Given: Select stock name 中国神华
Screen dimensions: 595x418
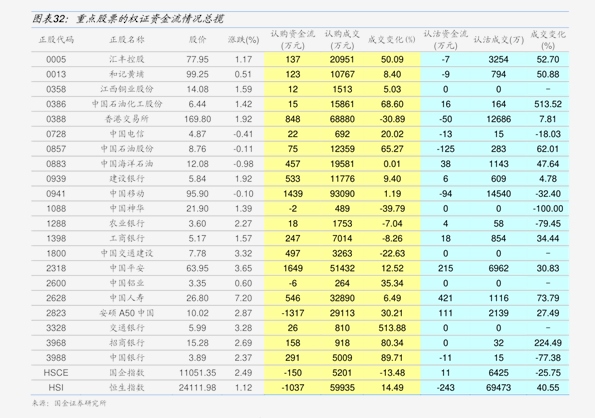Looking at the screenshot, I should [127, 209].
